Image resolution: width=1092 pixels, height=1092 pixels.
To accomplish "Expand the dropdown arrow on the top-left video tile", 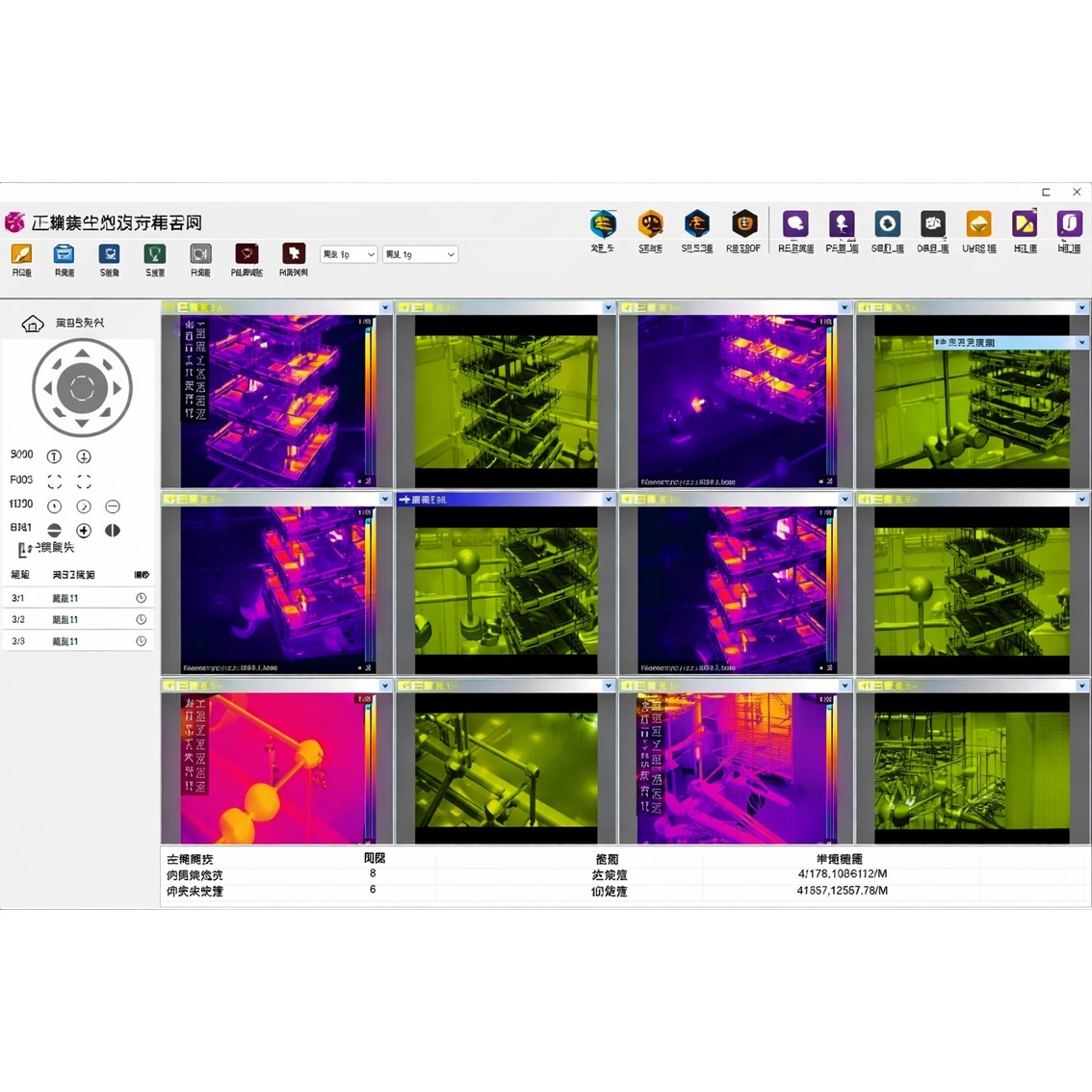I will click(x=385, y=306).
